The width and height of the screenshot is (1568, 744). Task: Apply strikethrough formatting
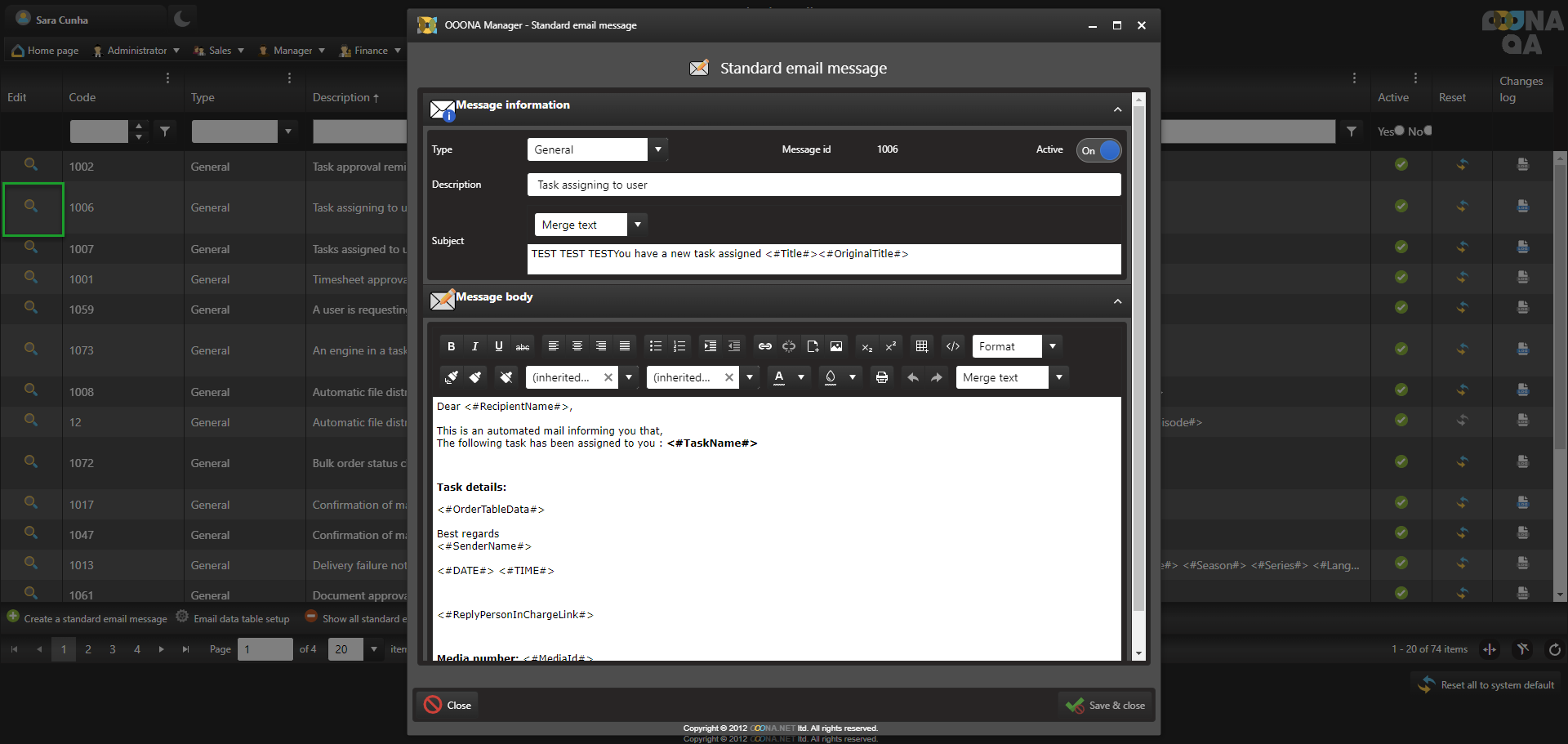(523, 346)
